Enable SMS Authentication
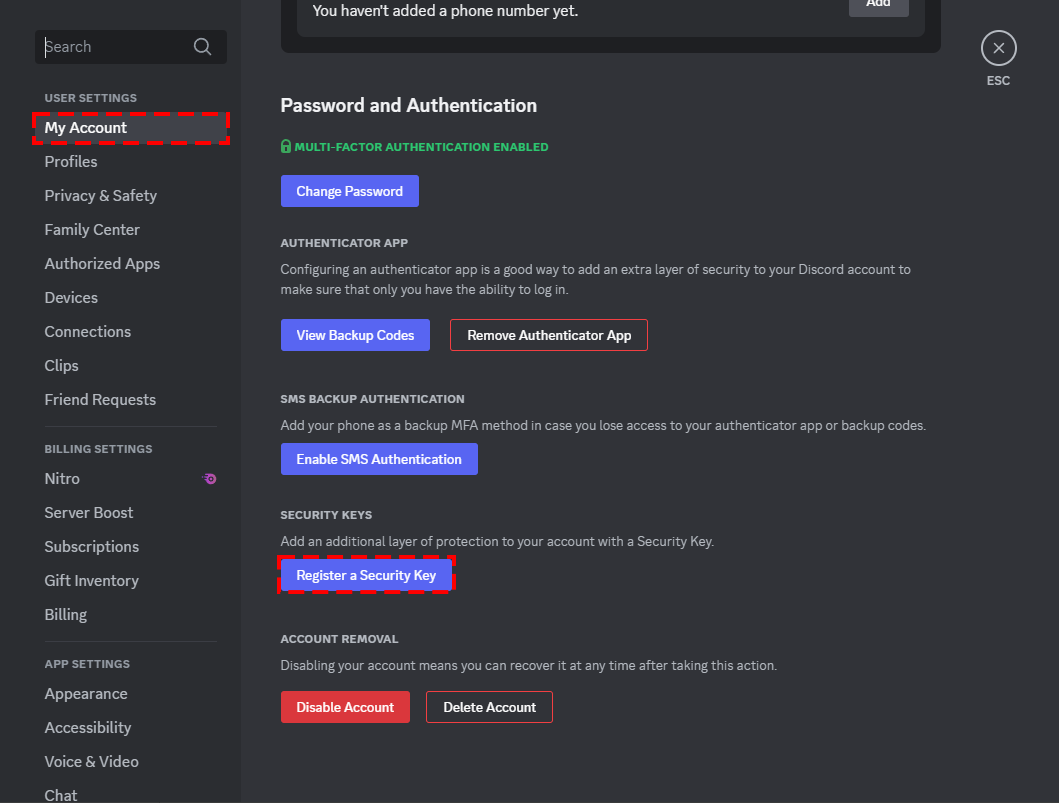This screenshot has height=803, width=1059. pyautogui.click(x=379, y=459)
